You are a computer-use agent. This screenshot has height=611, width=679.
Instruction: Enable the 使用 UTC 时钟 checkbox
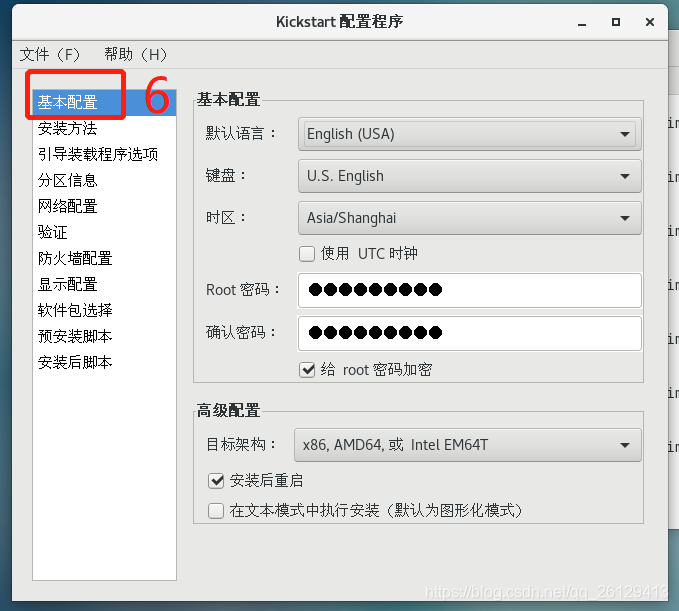coord(307,254)
